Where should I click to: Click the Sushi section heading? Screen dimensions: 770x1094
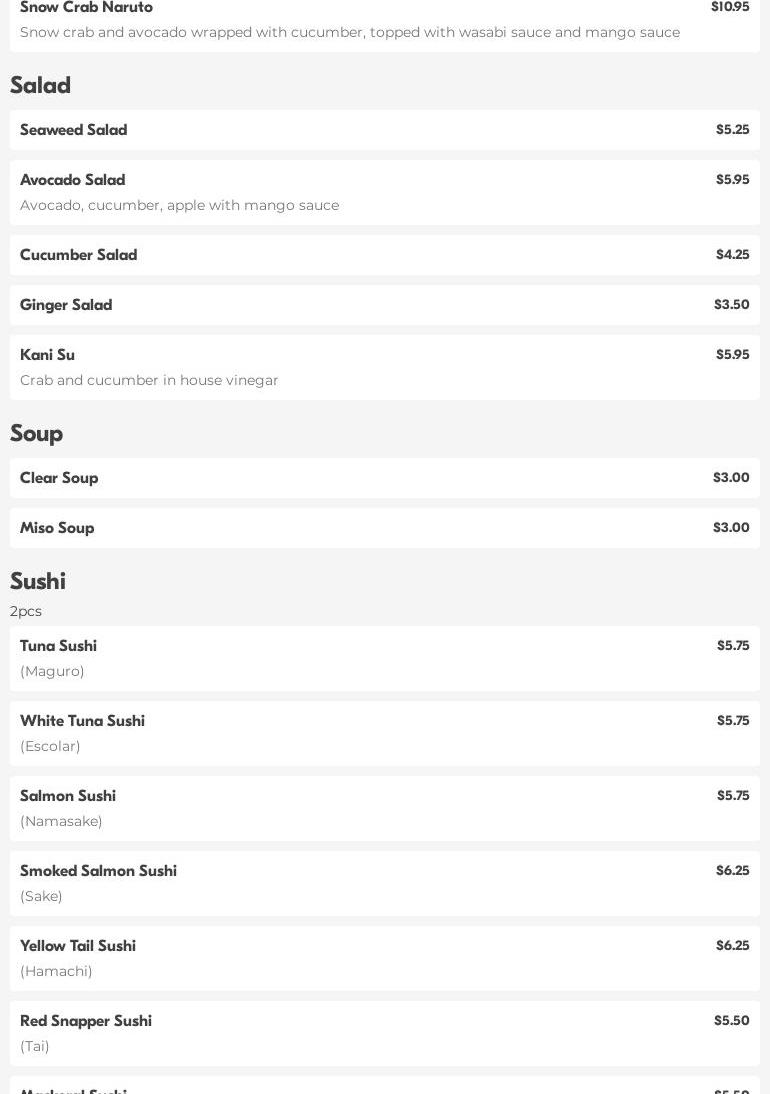[37, 581]
